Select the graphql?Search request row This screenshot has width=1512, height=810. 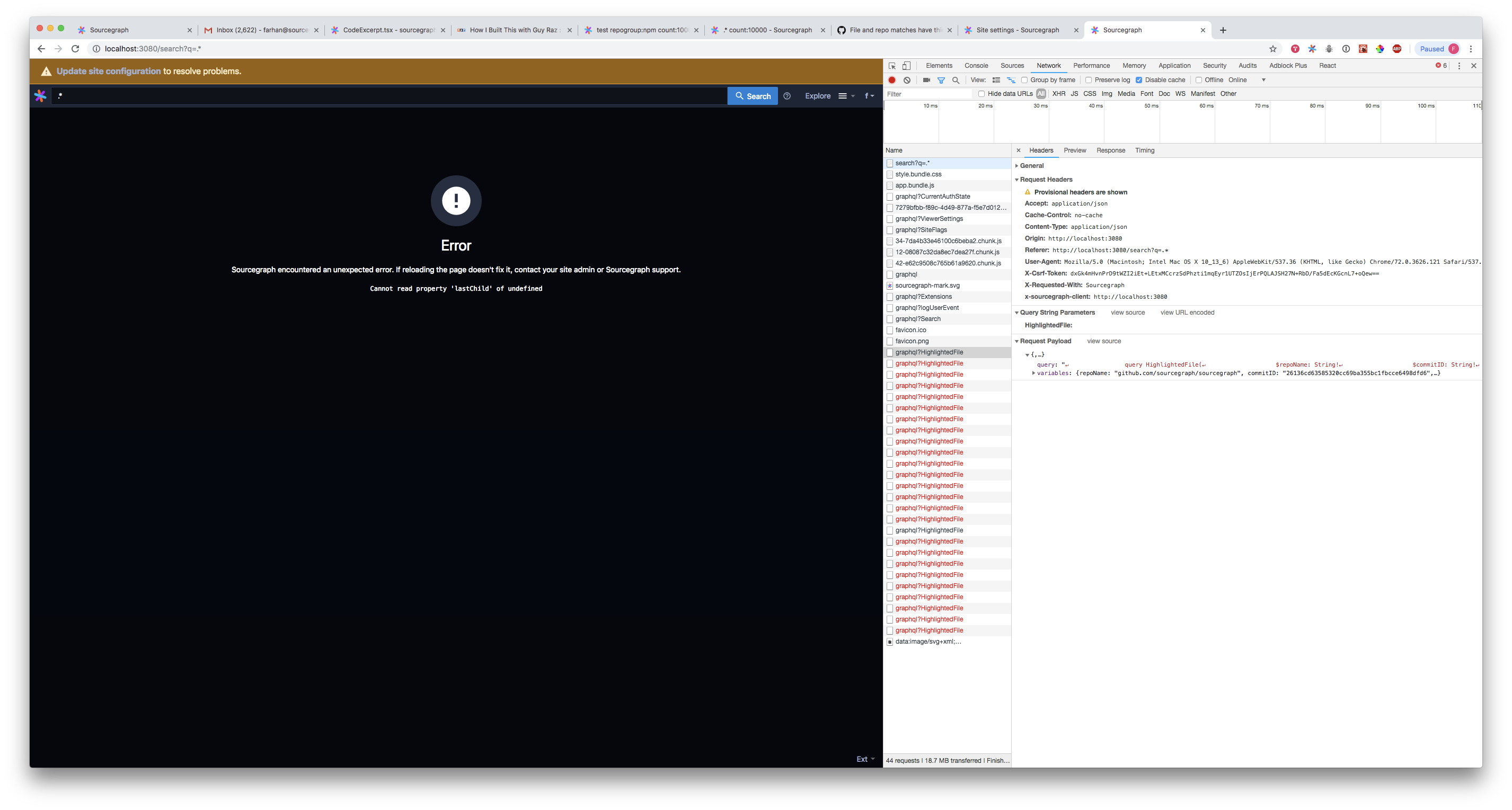(948, 319)
